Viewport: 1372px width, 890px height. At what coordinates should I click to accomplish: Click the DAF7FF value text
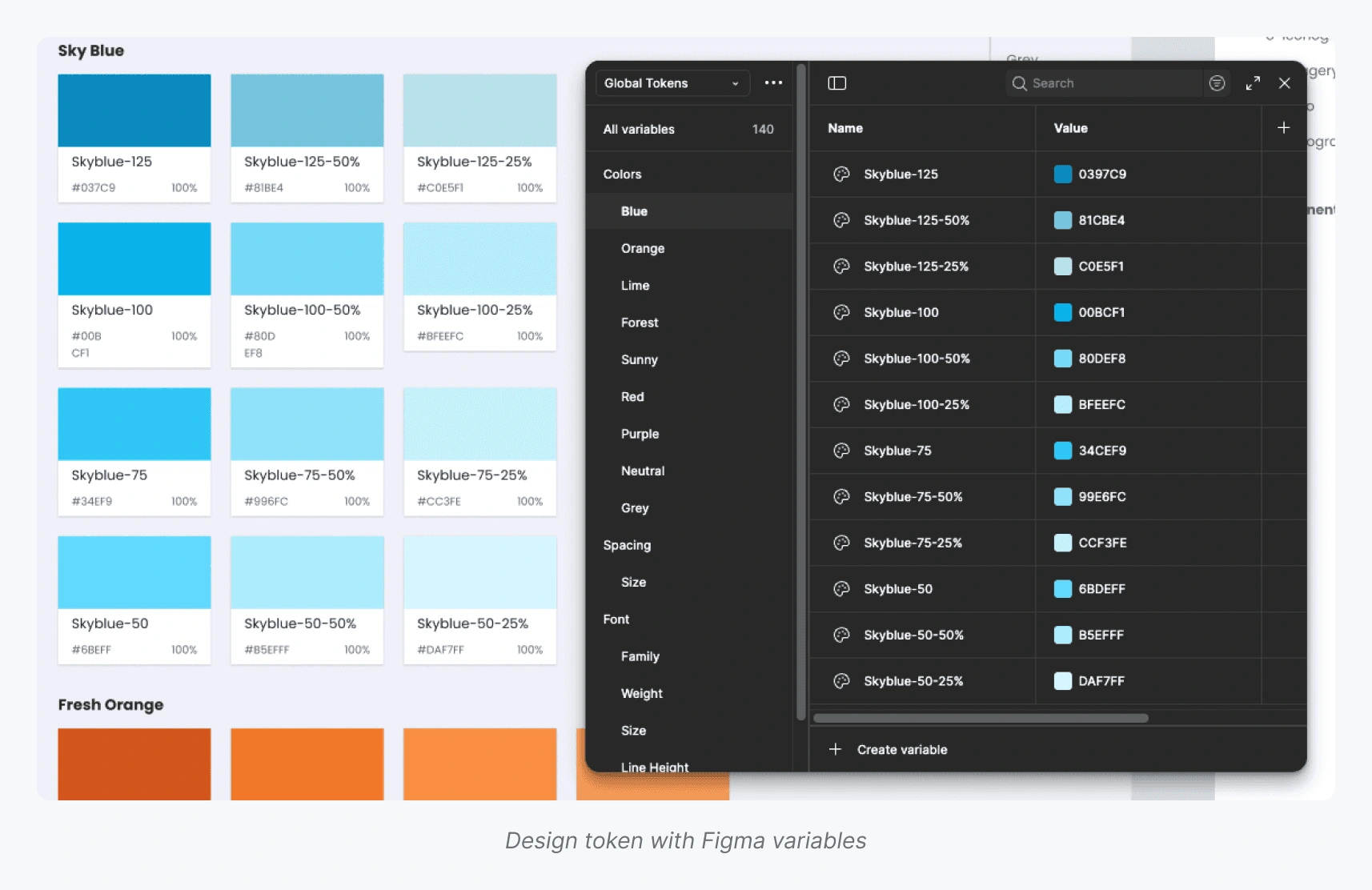coord(1101,681)
